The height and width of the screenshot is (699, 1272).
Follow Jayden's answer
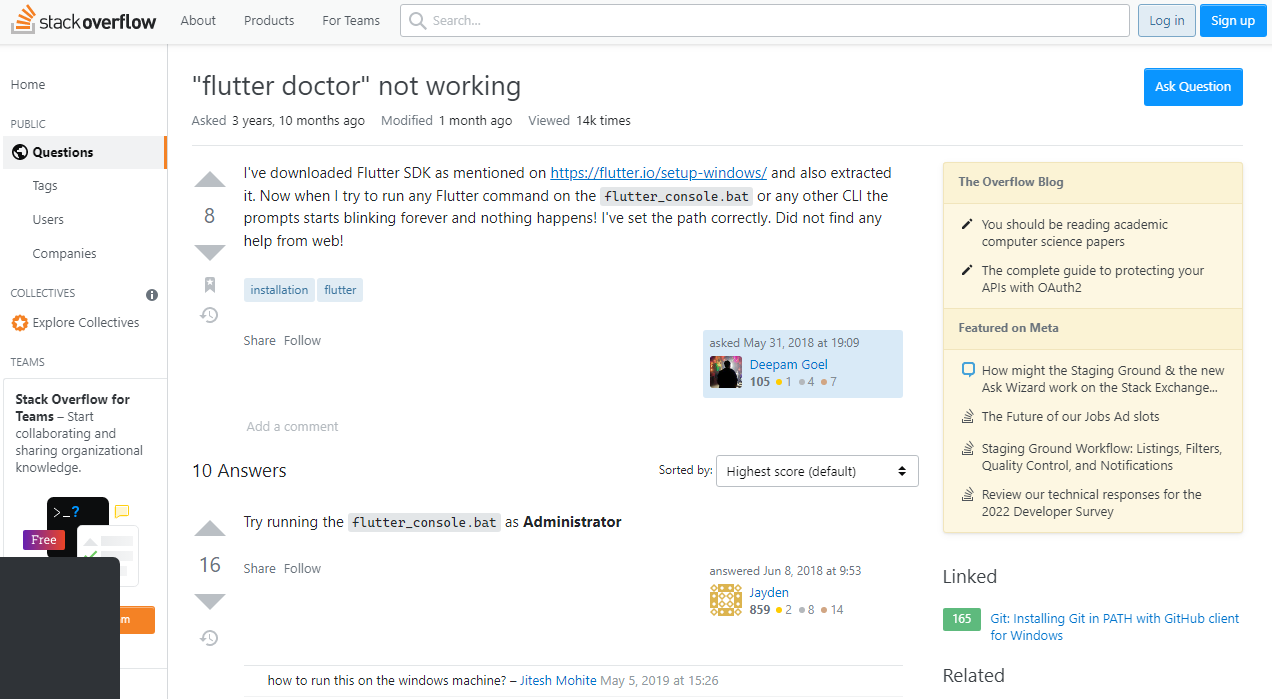coord(302,569)
